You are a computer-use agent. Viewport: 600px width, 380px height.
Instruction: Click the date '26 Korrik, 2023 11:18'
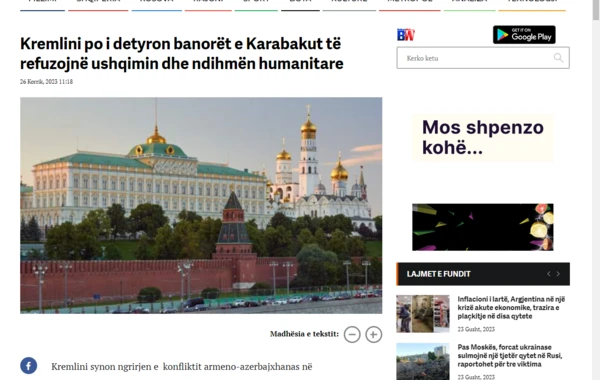[x=46, y=82]
